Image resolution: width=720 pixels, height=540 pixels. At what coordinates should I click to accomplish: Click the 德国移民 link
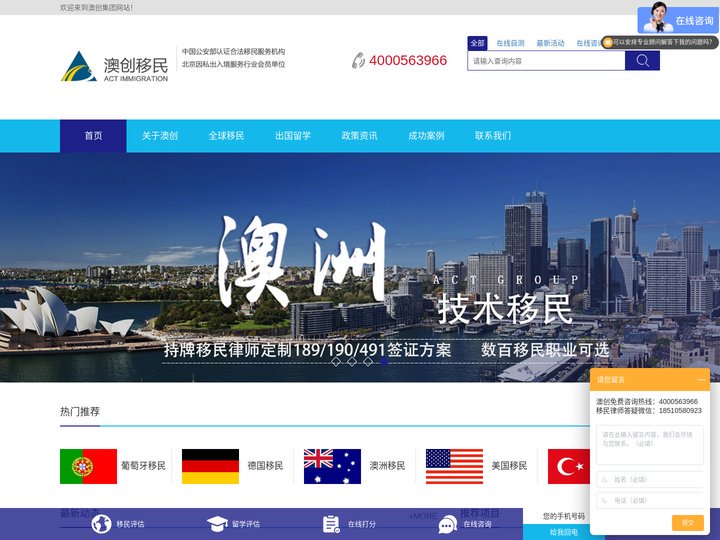pyautogui.click(x=265, y=466)
